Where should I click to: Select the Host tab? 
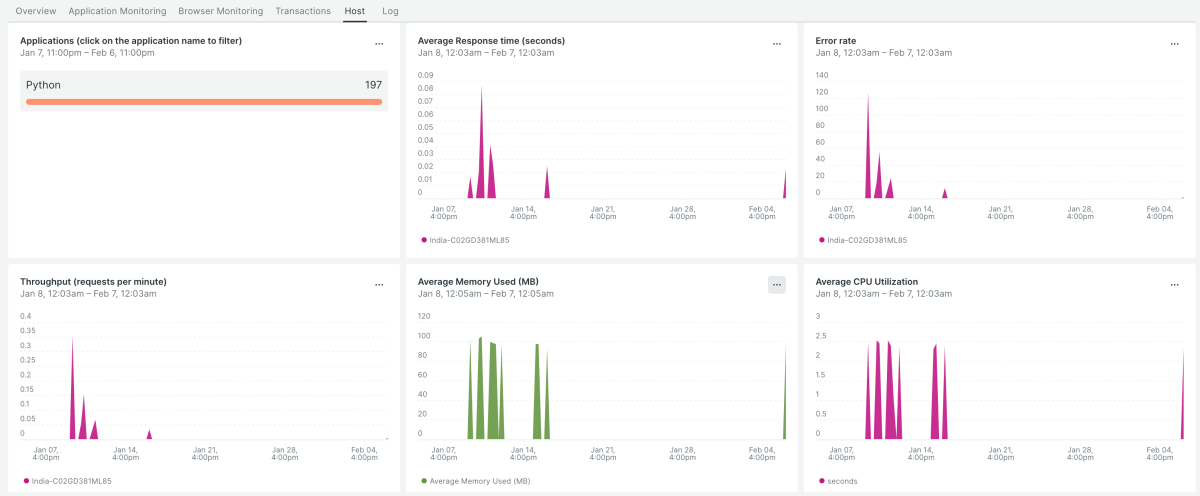click(354, 11)
